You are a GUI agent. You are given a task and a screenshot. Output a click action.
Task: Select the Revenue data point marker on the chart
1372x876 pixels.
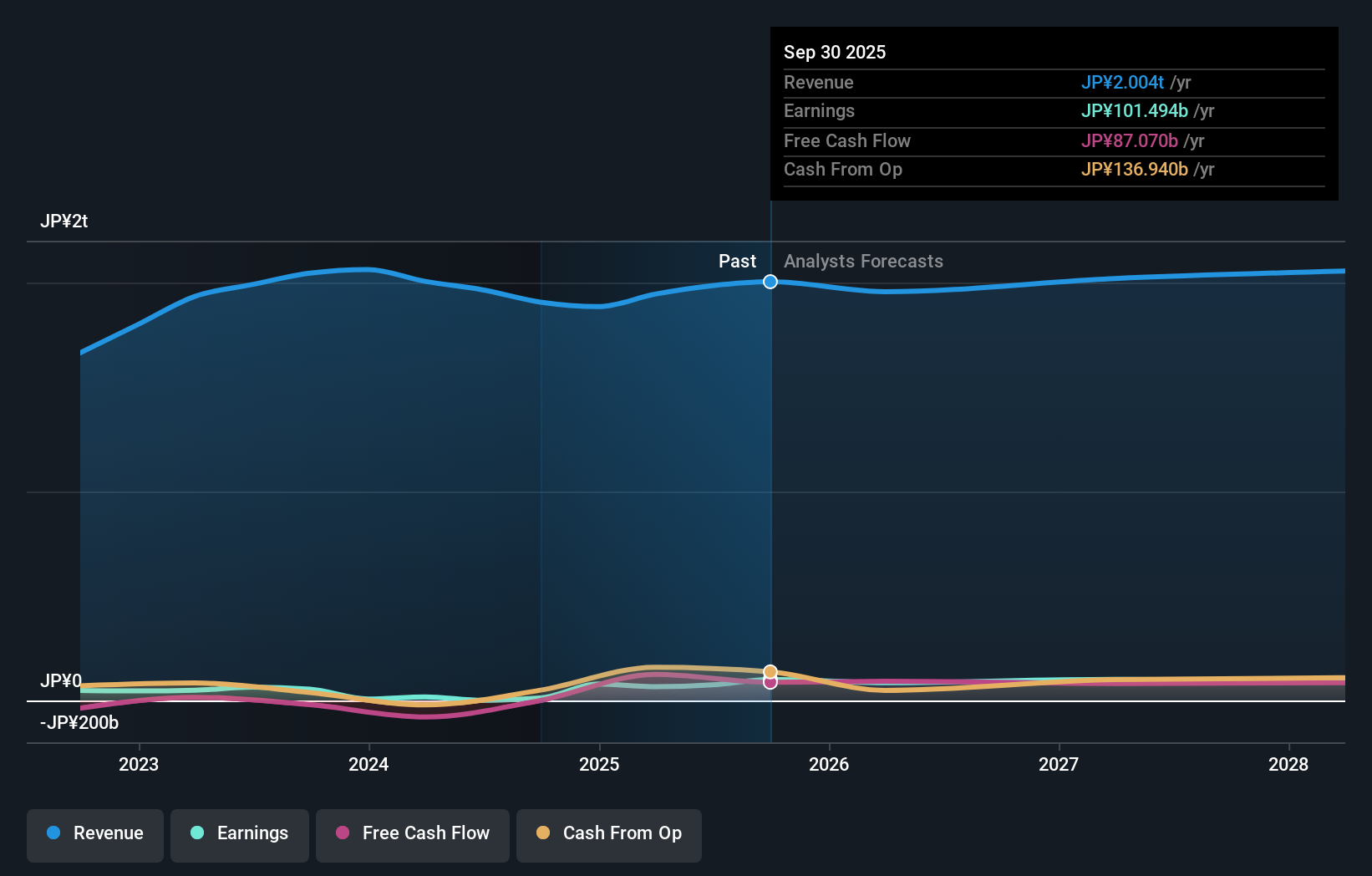[770, 282]
